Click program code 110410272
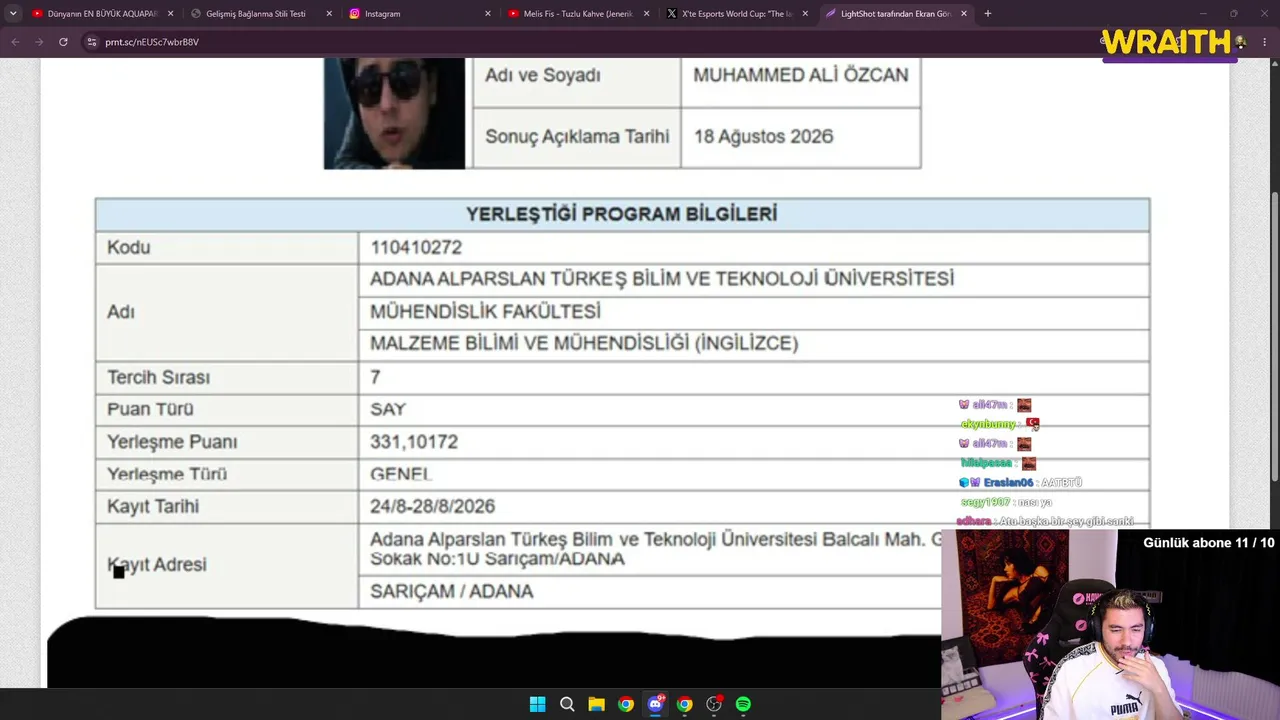The width and height of the screenshot is (1280, 720). 416,247
